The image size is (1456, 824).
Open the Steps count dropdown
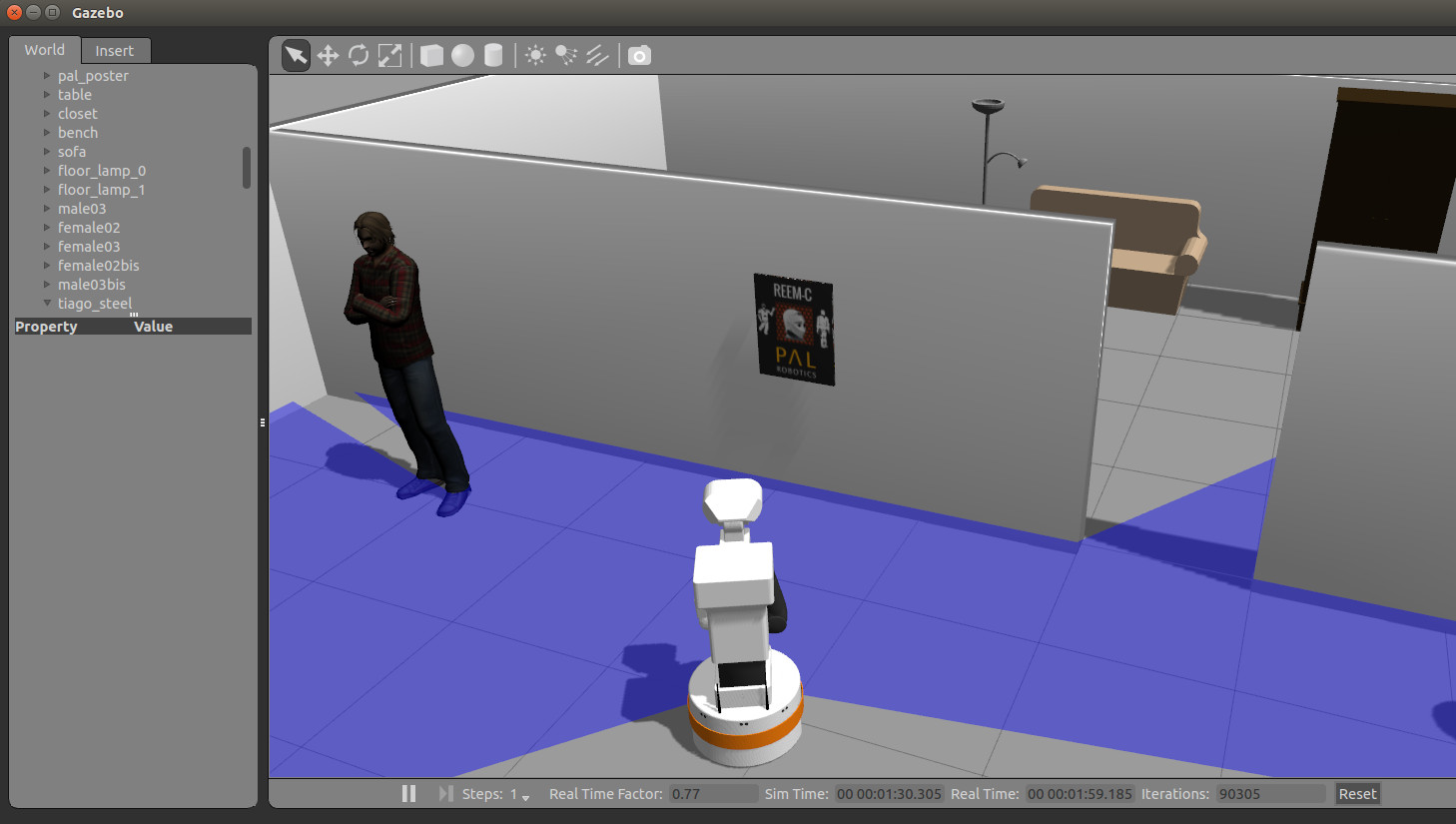(x=525, y=796)
